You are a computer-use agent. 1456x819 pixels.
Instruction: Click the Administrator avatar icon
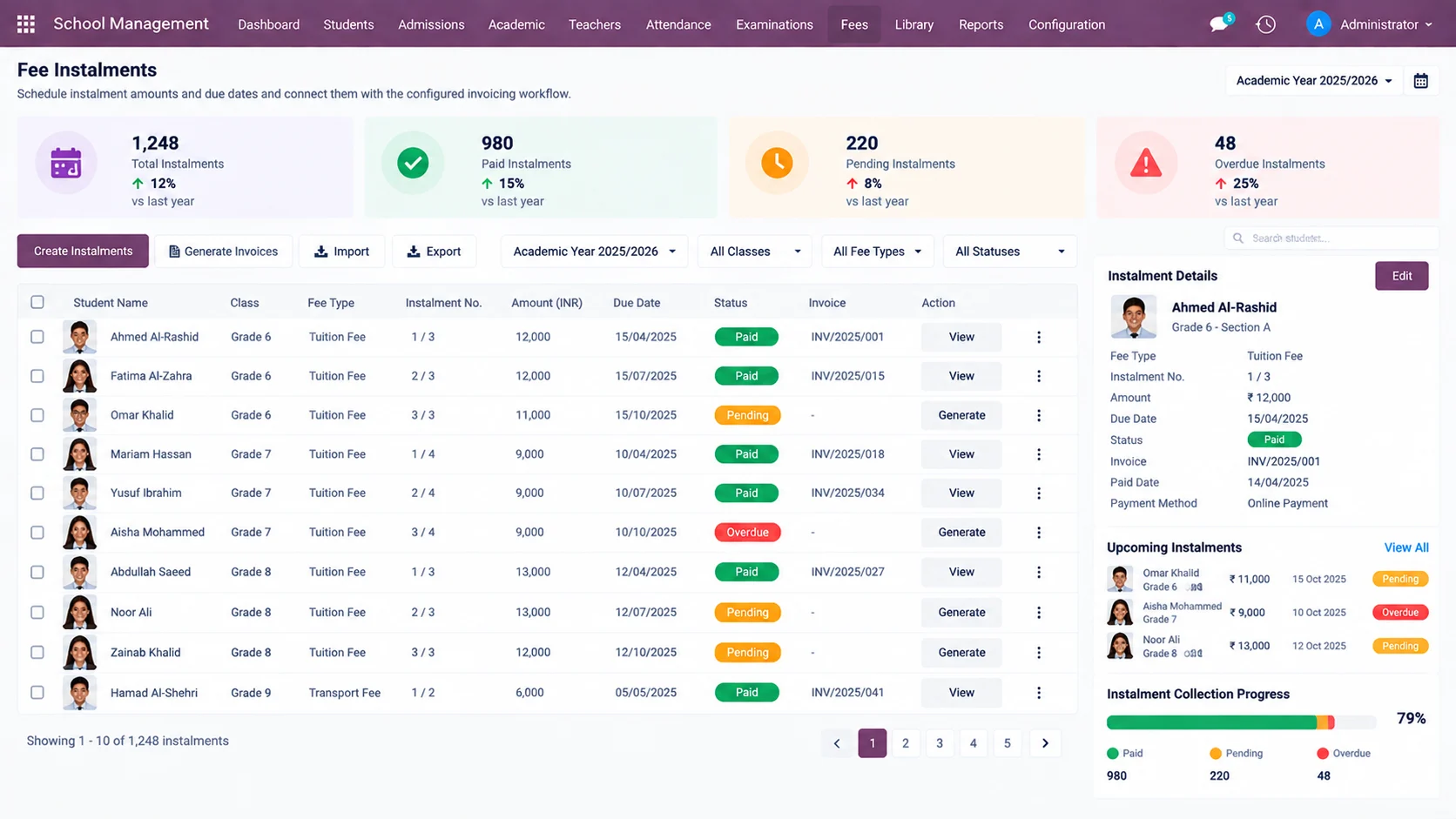1318,24
